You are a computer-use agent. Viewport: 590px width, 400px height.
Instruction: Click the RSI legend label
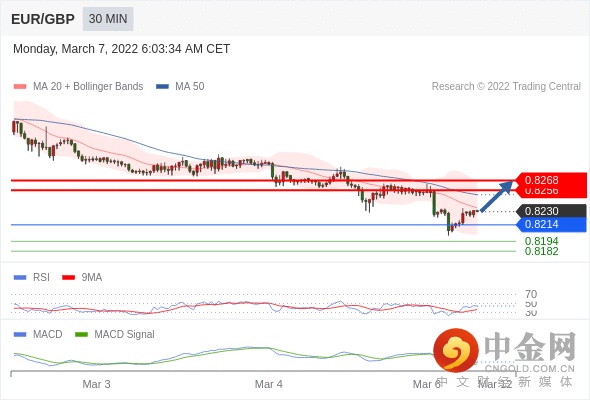click(x=41, y=278)
